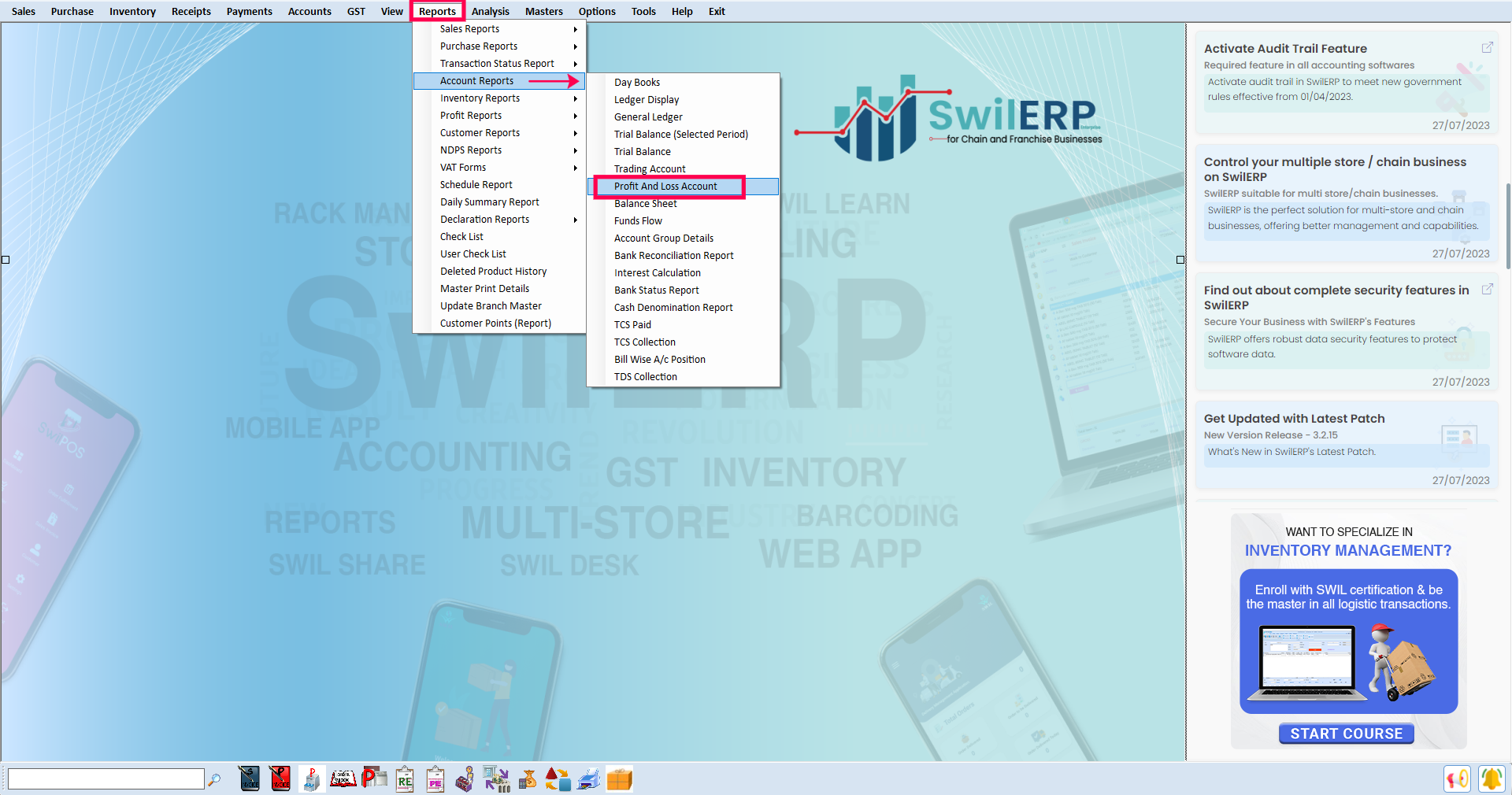1512x795 pixels.
Task: Open the Masters menu
Action: click(x=544, y=11)
